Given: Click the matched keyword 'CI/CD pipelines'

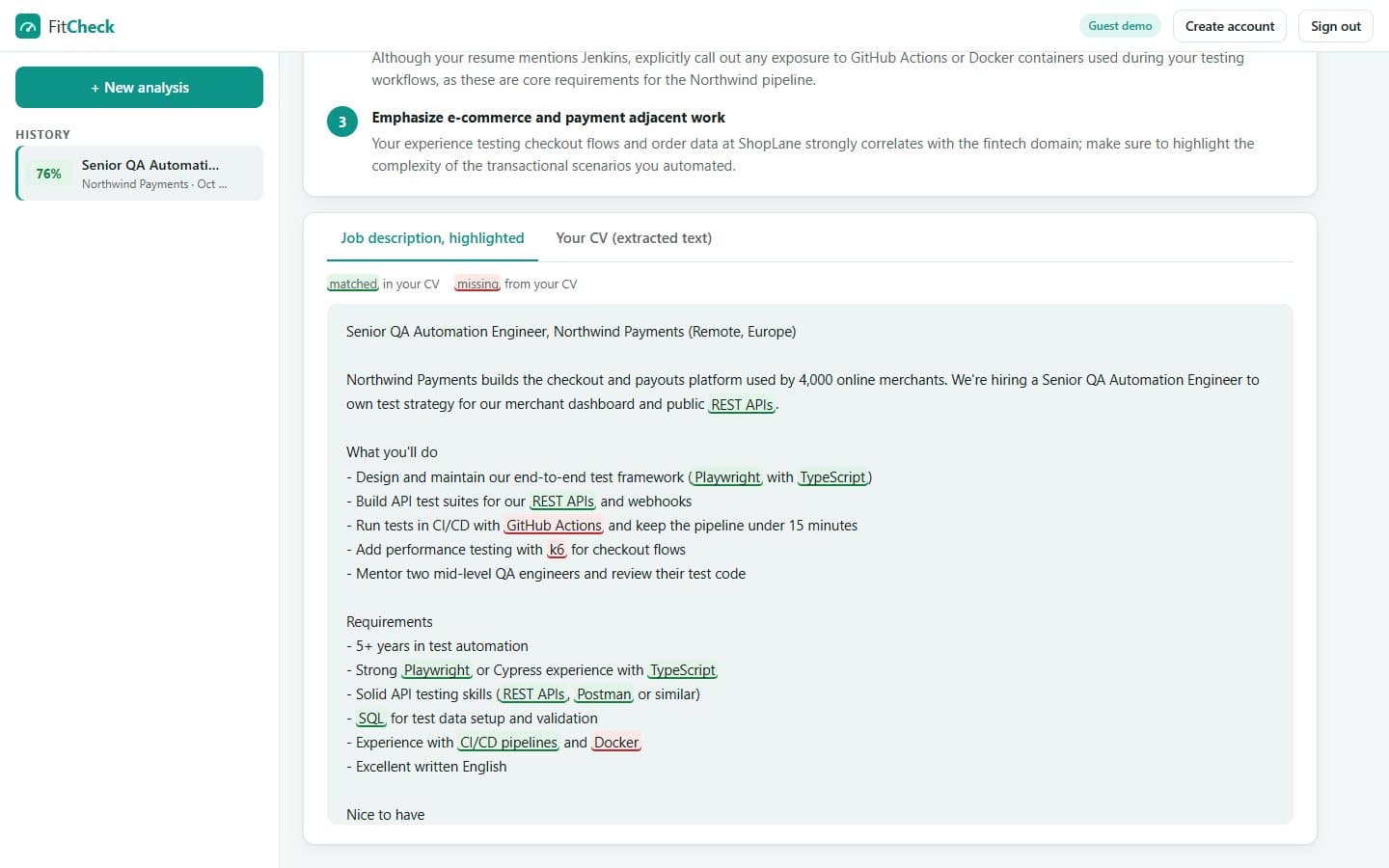Looking at the screenshot, I should tap(508, 743).
